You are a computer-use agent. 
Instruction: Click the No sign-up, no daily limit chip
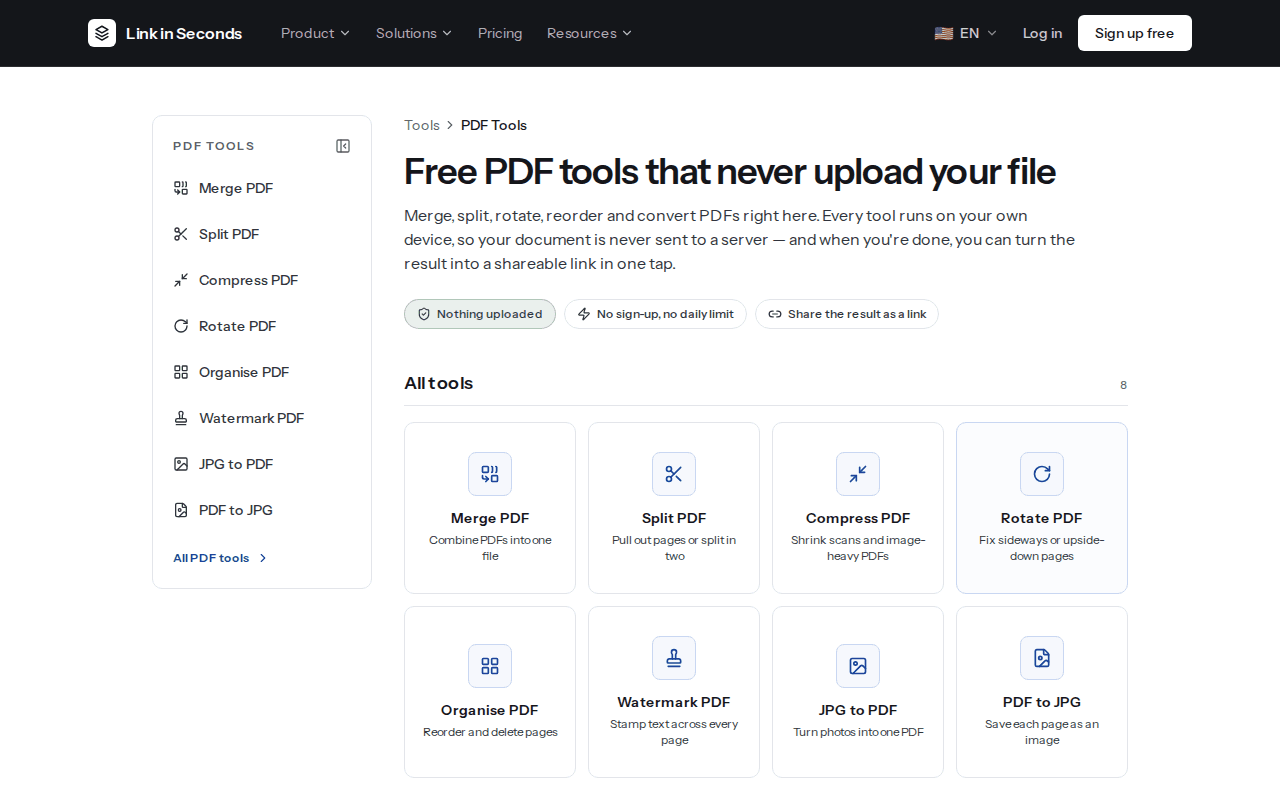click(x=655, y=314)
